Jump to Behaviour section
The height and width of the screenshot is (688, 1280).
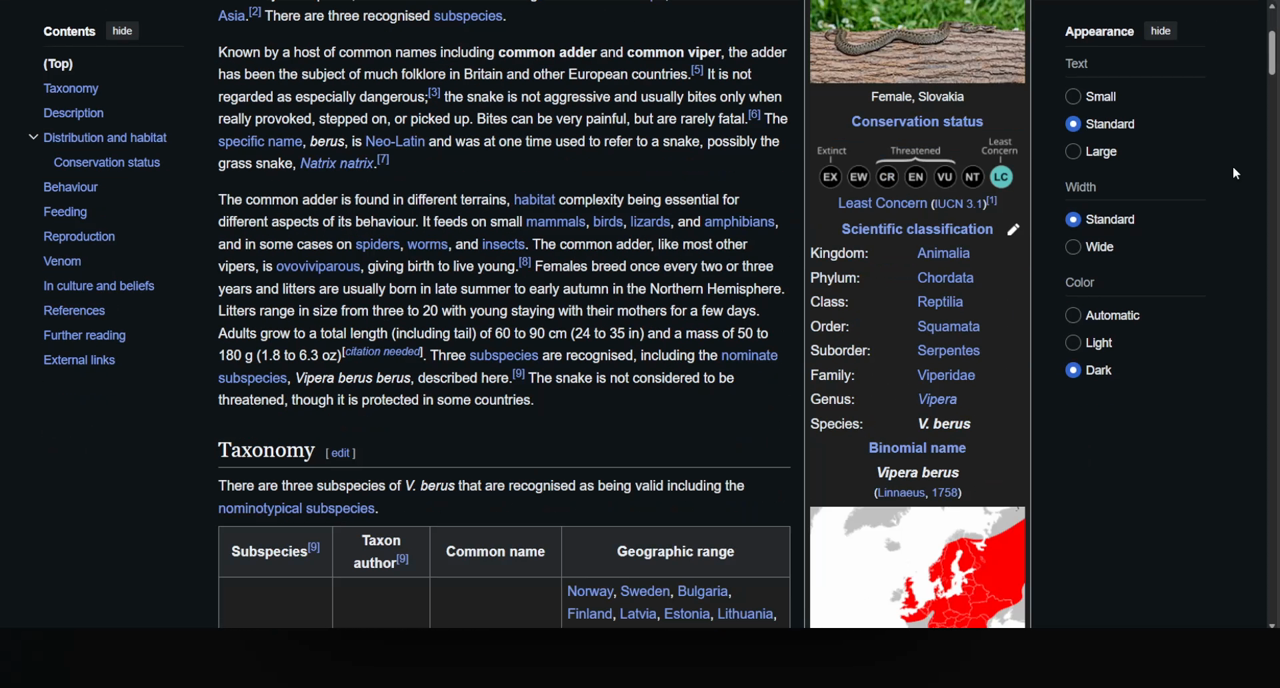tap(70, 187)
